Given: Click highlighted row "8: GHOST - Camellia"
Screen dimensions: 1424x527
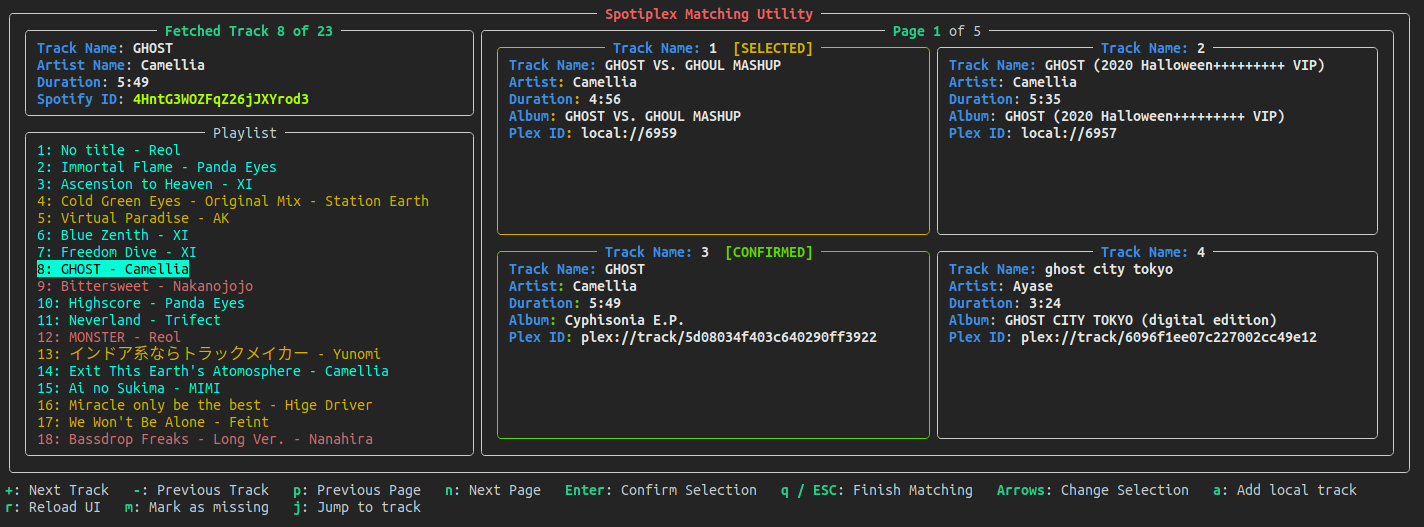Looking at the screenshot, I should click(x=113, y=269).
